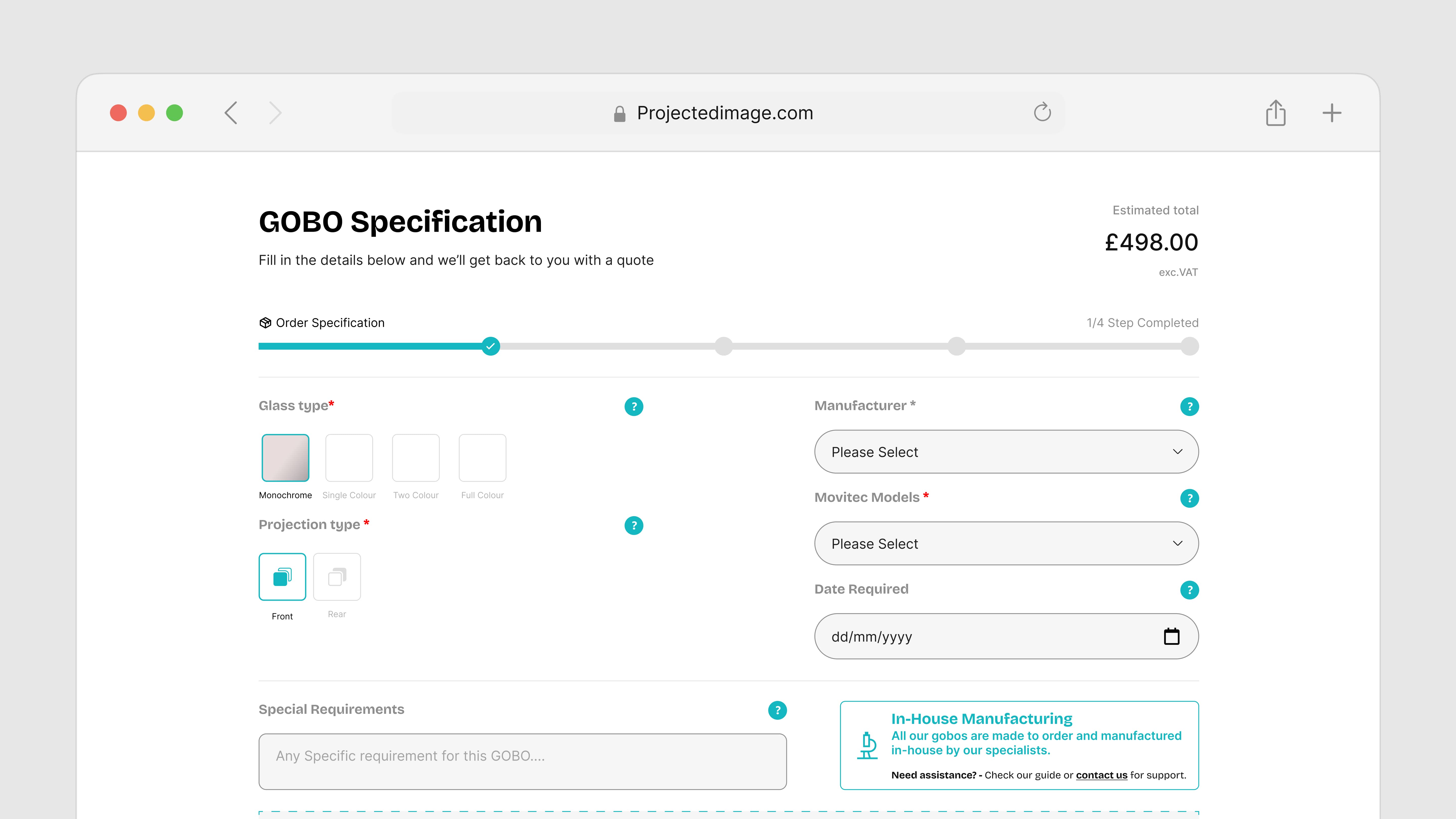Open help for Manufacturer
1456x819 pixels.
(1189, 406)
